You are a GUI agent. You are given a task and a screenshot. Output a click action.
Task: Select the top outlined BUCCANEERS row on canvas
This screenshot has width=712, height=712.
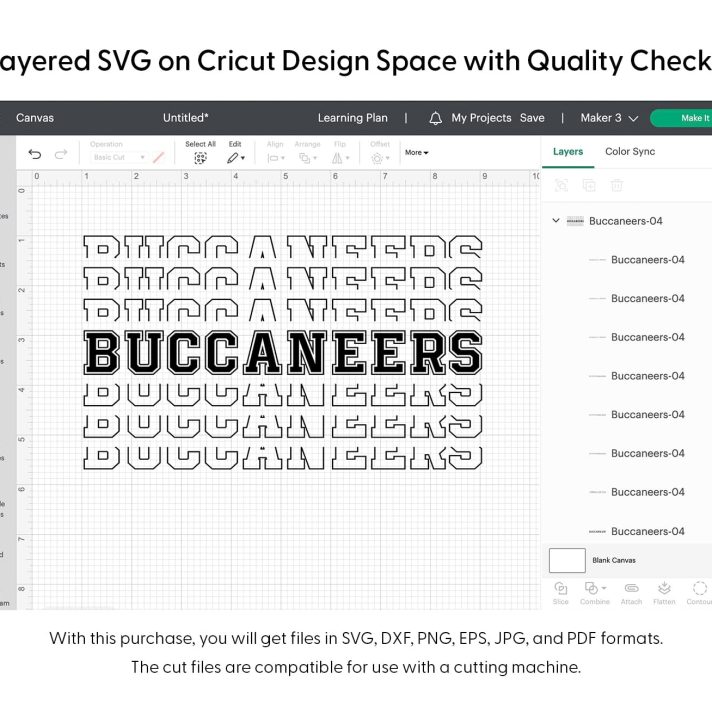[282, 247]
